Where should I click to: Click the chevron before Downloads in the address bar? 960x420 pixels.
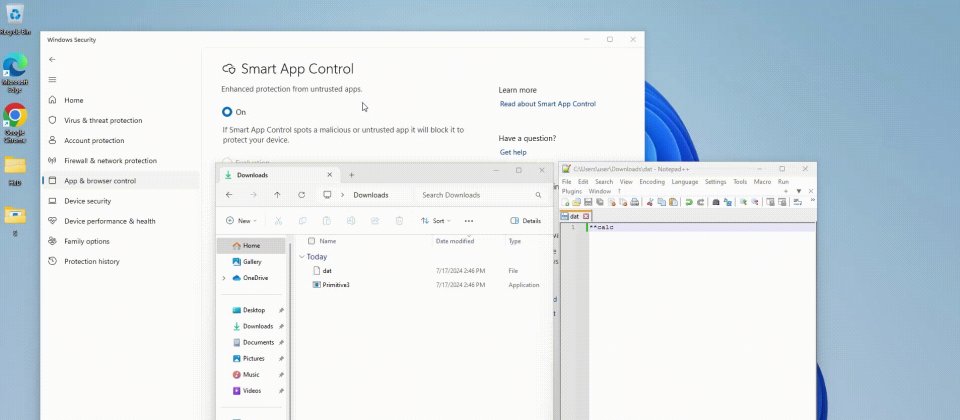click(342, 195)
